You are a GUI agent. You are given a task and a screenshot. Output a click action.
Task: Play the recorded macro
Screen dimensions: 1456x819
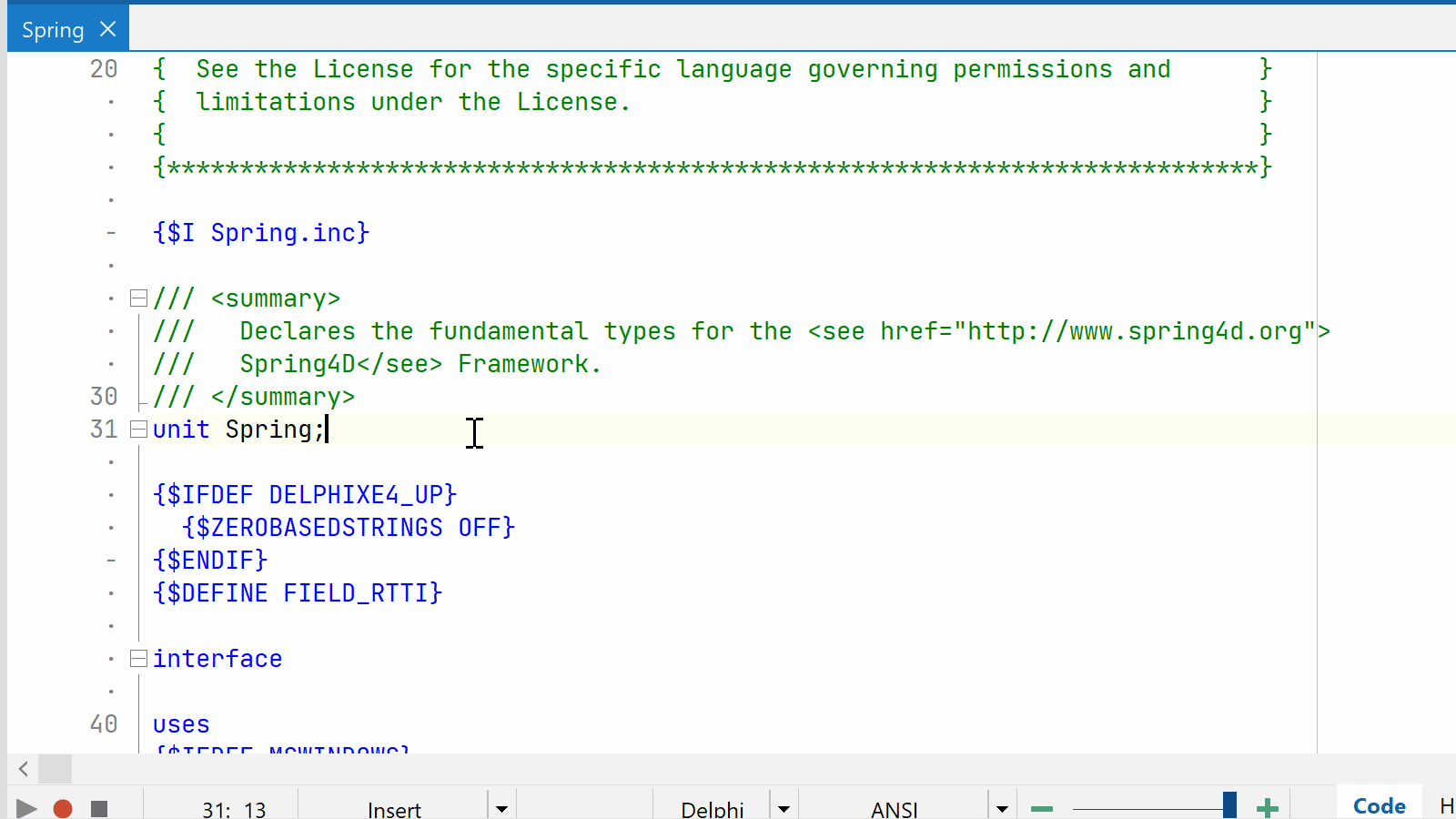[x=26, y=809]
